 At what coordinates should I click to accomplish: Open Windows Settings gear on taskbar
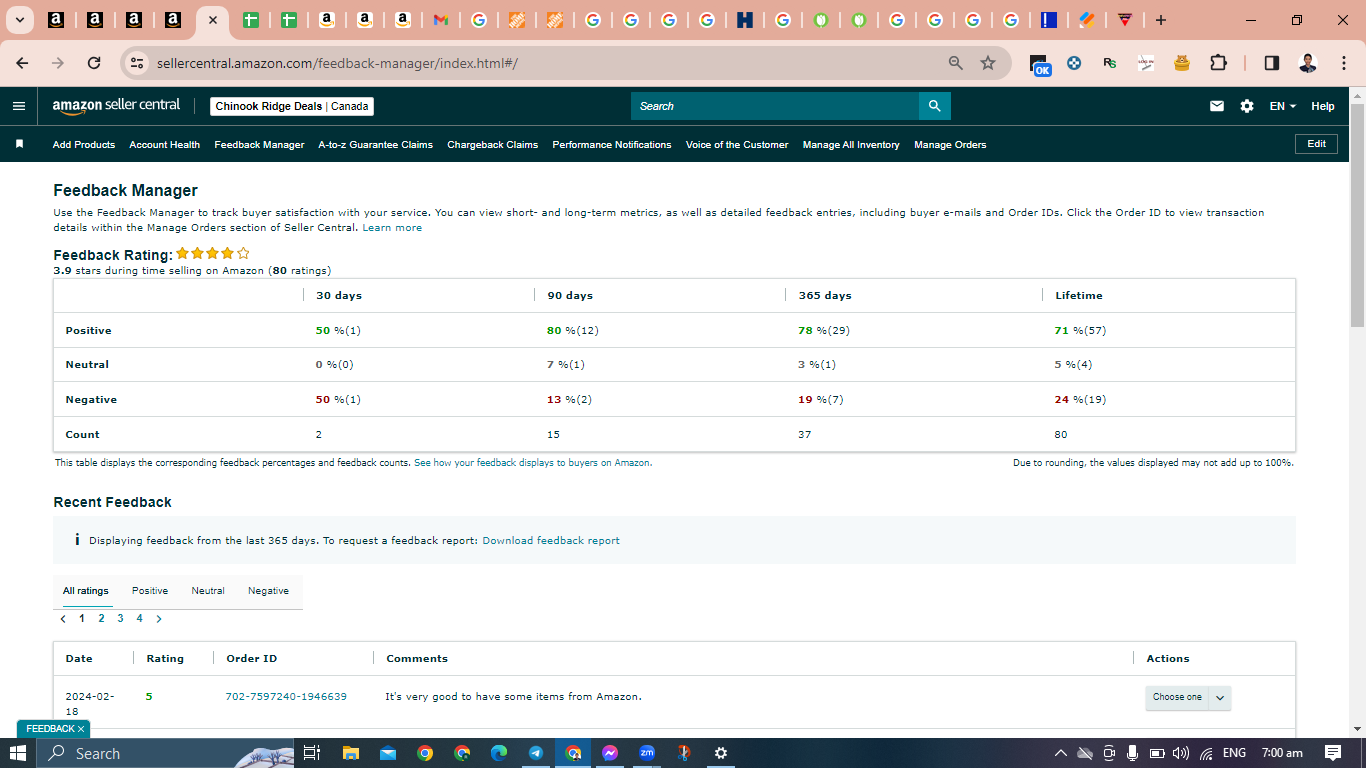[721, 753]
